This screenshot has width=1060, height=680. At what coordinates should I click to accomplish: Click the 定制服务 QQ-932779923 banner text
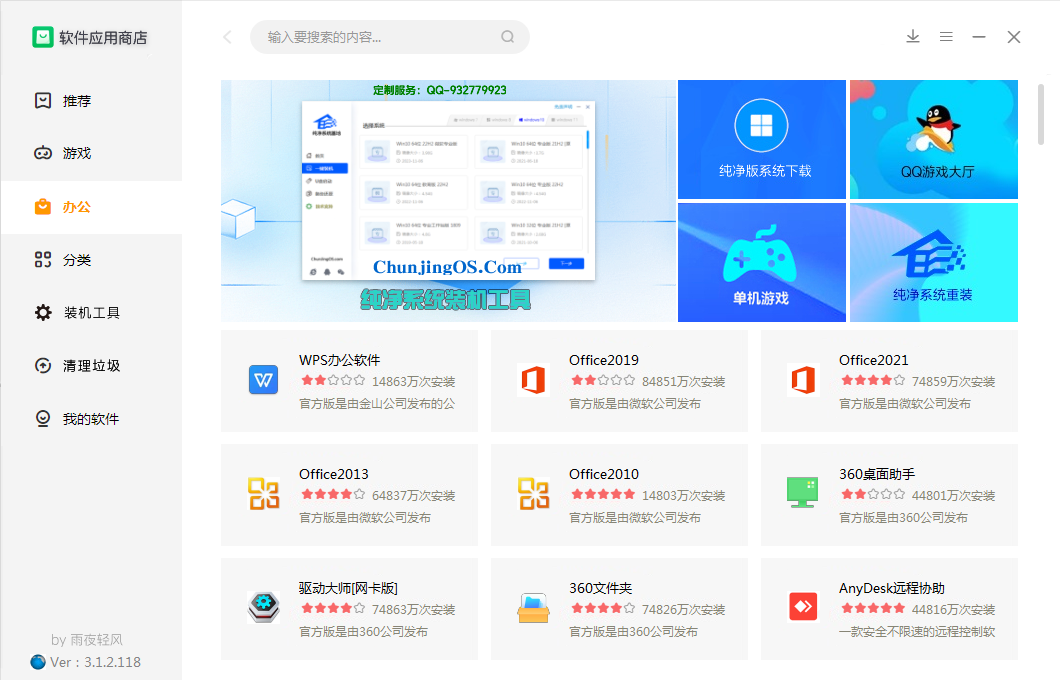[439, 90]
